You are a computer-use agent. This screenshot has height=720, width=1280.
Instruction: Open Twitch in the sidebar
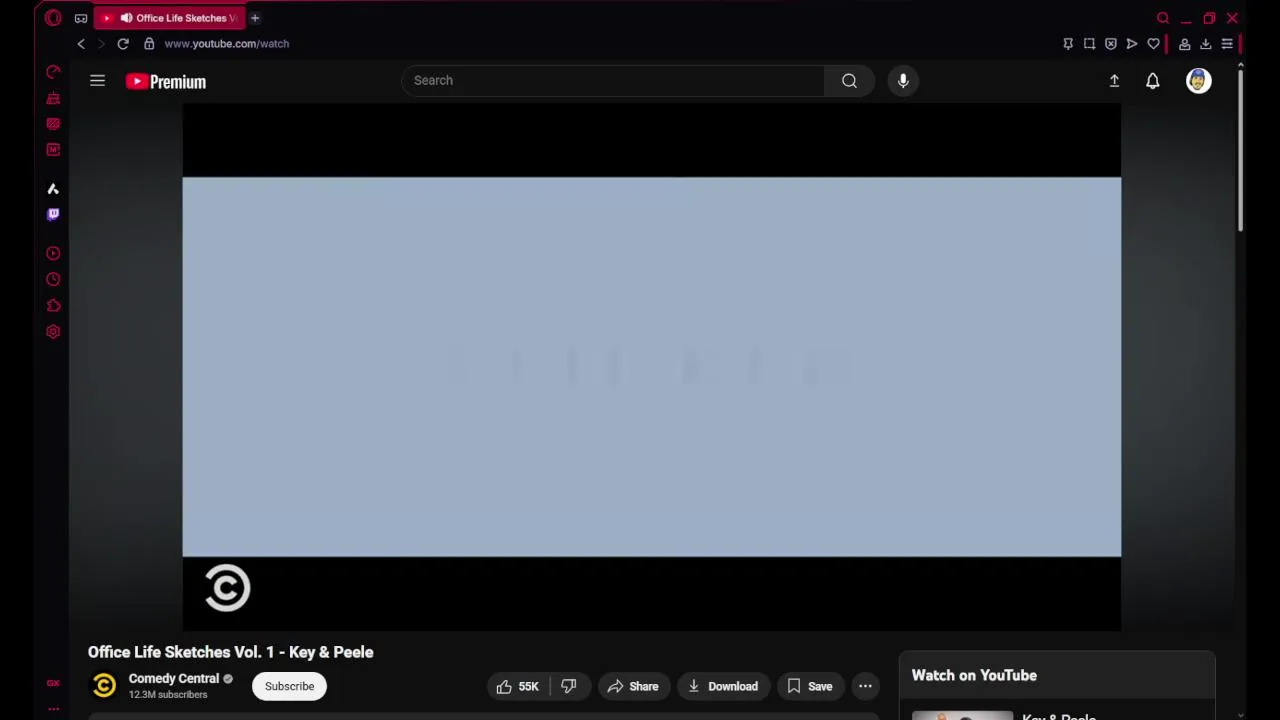(x=53, y=214)
